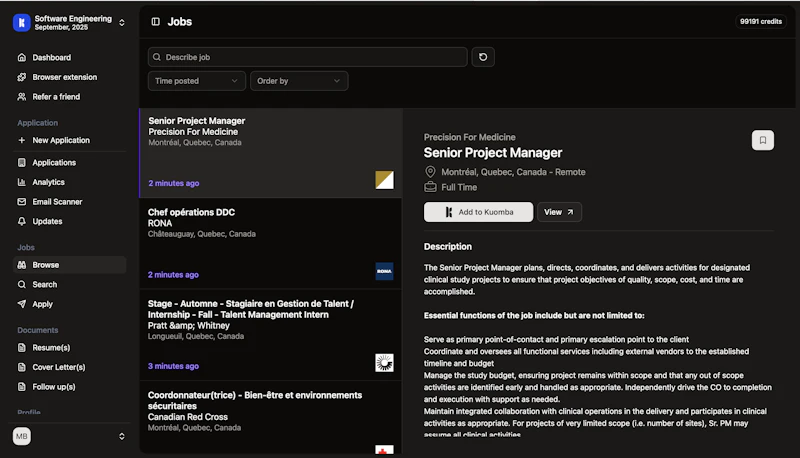Click Precision For Medicine company name in details

(x=469, y=137)
